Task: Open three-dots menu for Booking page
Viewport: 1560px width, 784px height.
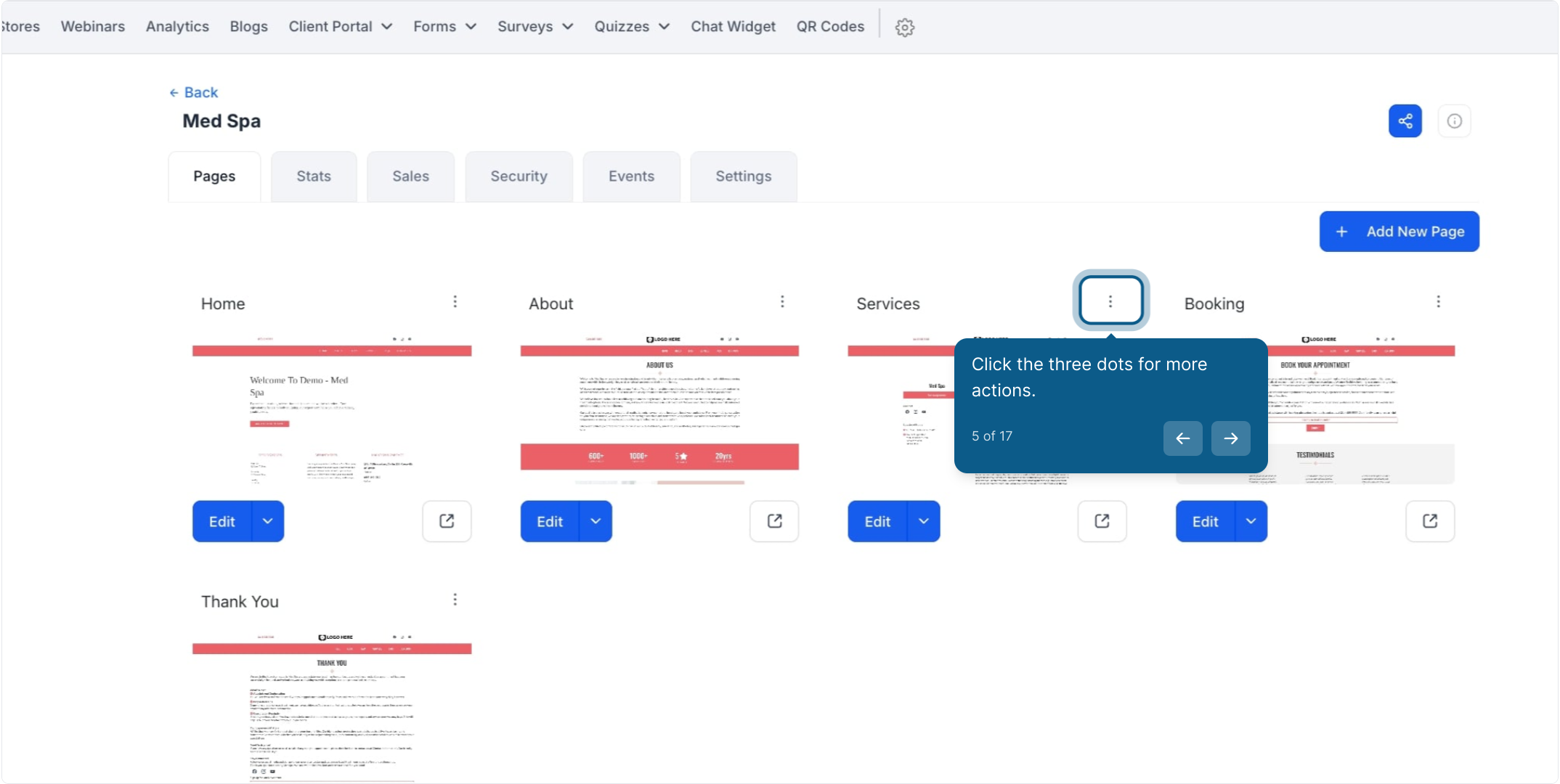Action: tap(1438, 301)
